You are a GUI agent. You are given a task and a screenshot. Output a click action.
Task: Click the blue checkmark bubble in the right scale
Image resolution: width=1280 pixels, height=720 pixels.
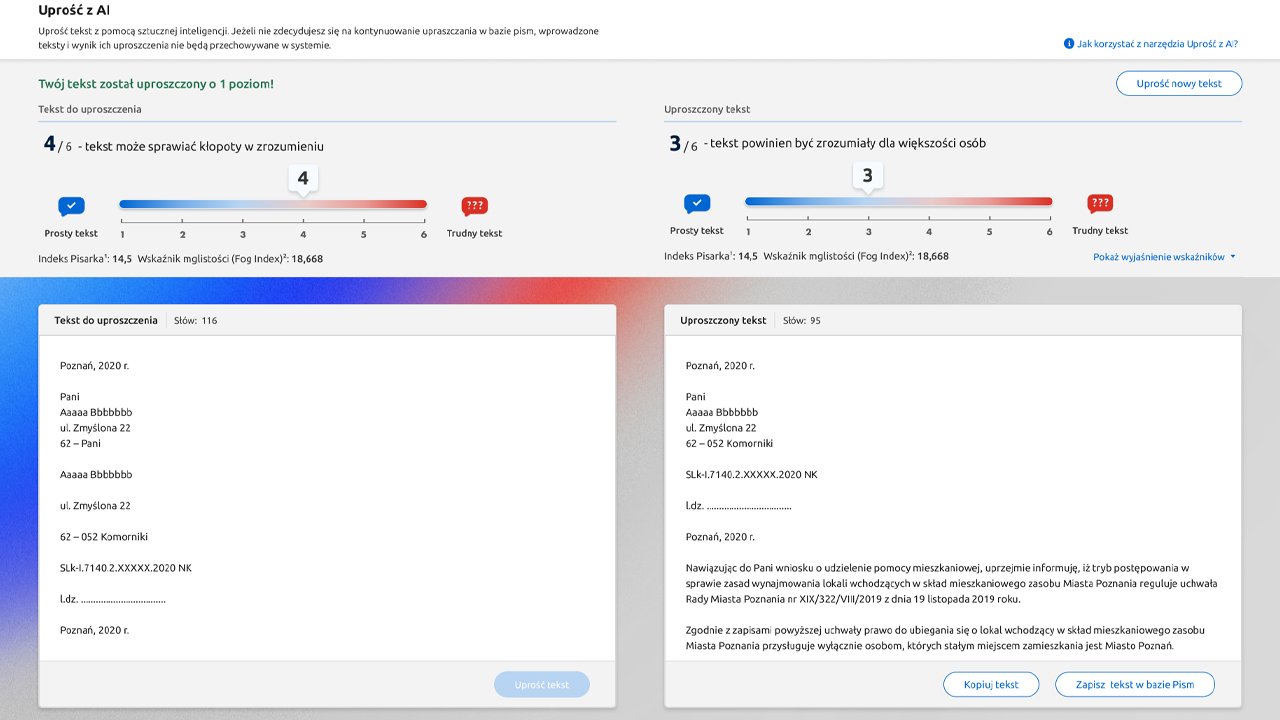point(697,203)
